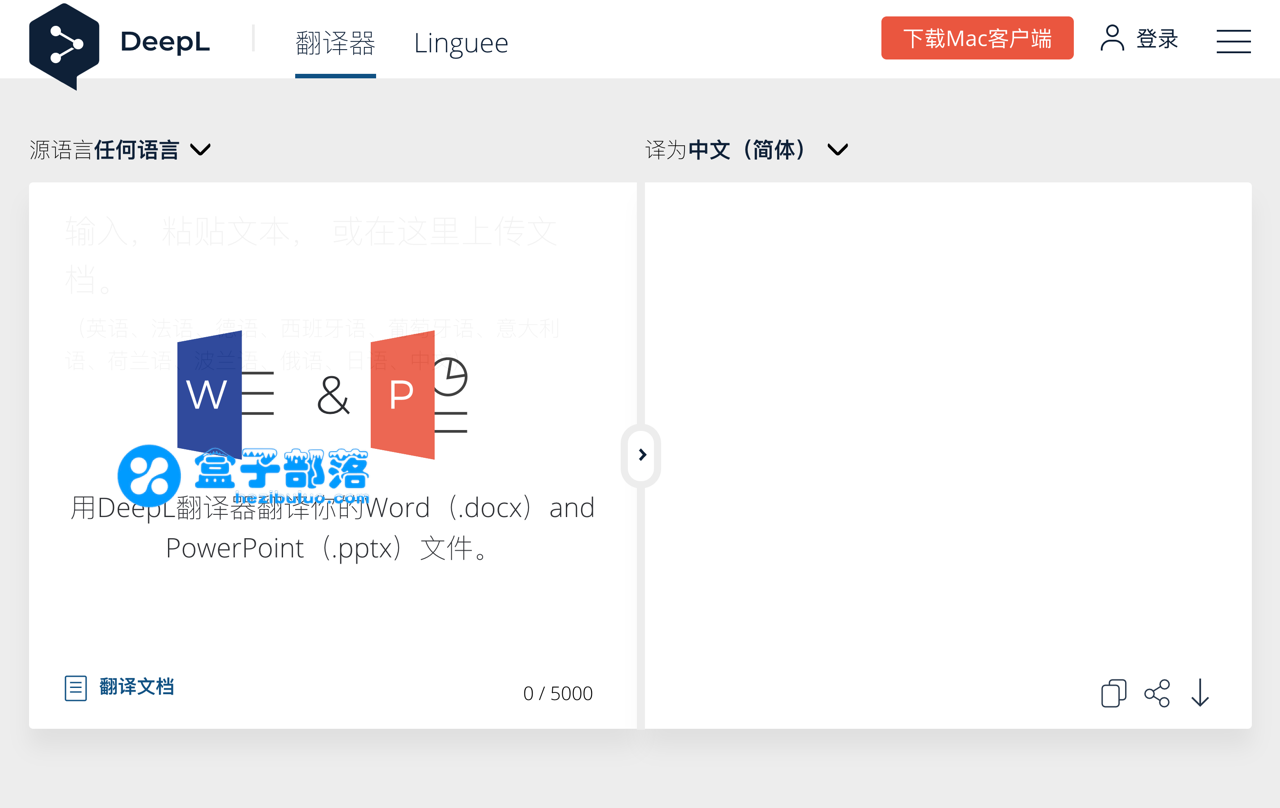The height and width of the screenshot is (808, 1280).
Task: Open the 翻译文档 link
Action: click(137, 687)
